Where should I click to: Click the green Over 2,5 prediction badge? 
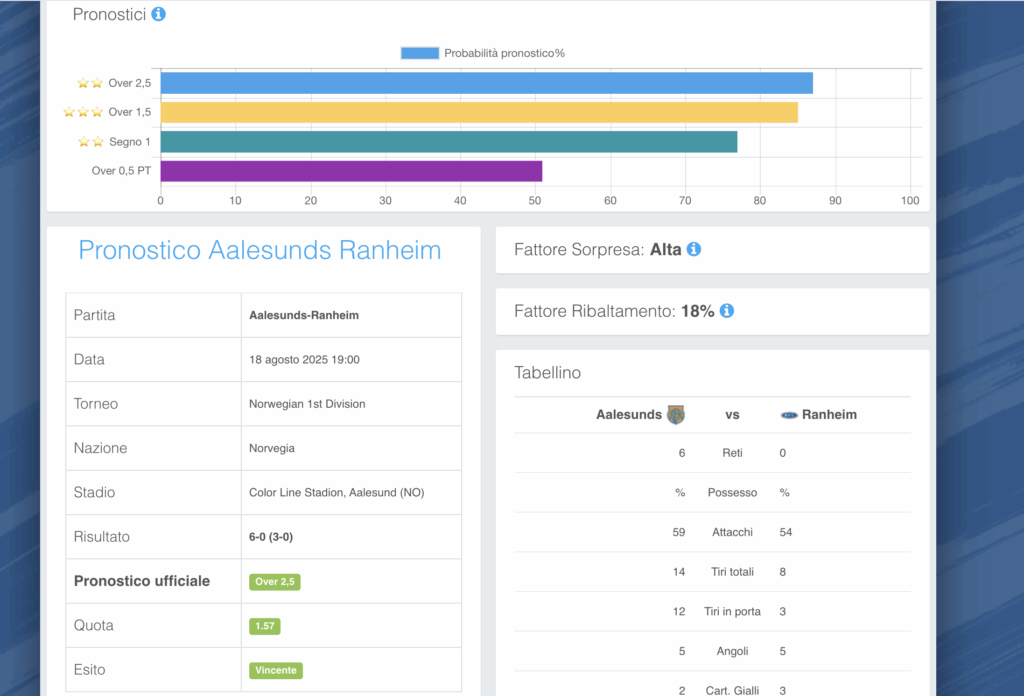[274, 582]
